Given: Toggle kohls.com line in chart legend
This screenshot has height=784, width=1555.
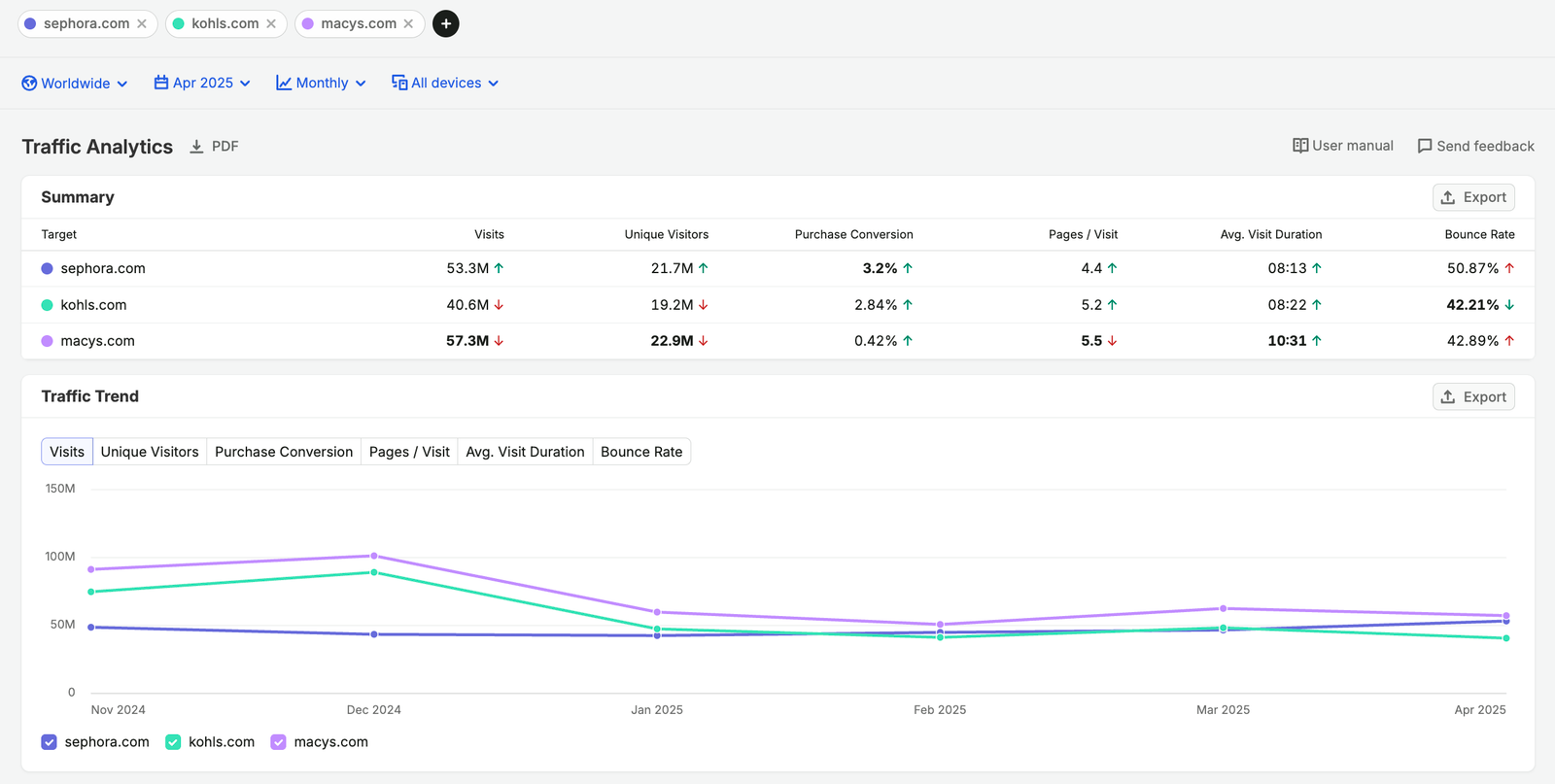Looking at the screenshot, I should [173, 742].
